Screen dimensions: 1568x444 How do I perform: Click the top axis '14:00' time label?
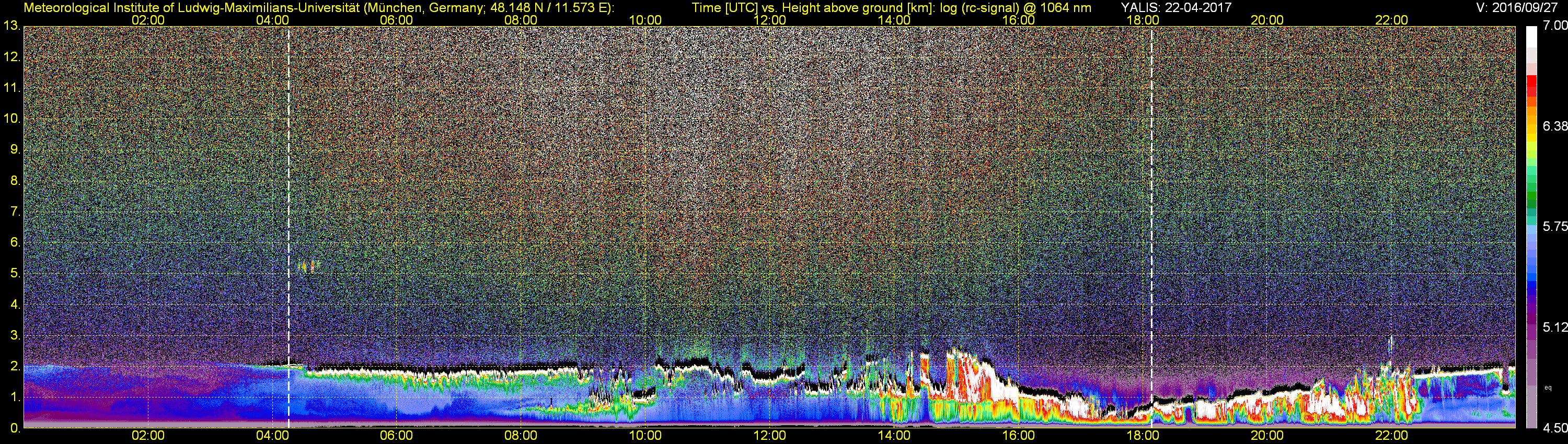tap(894, 20)
